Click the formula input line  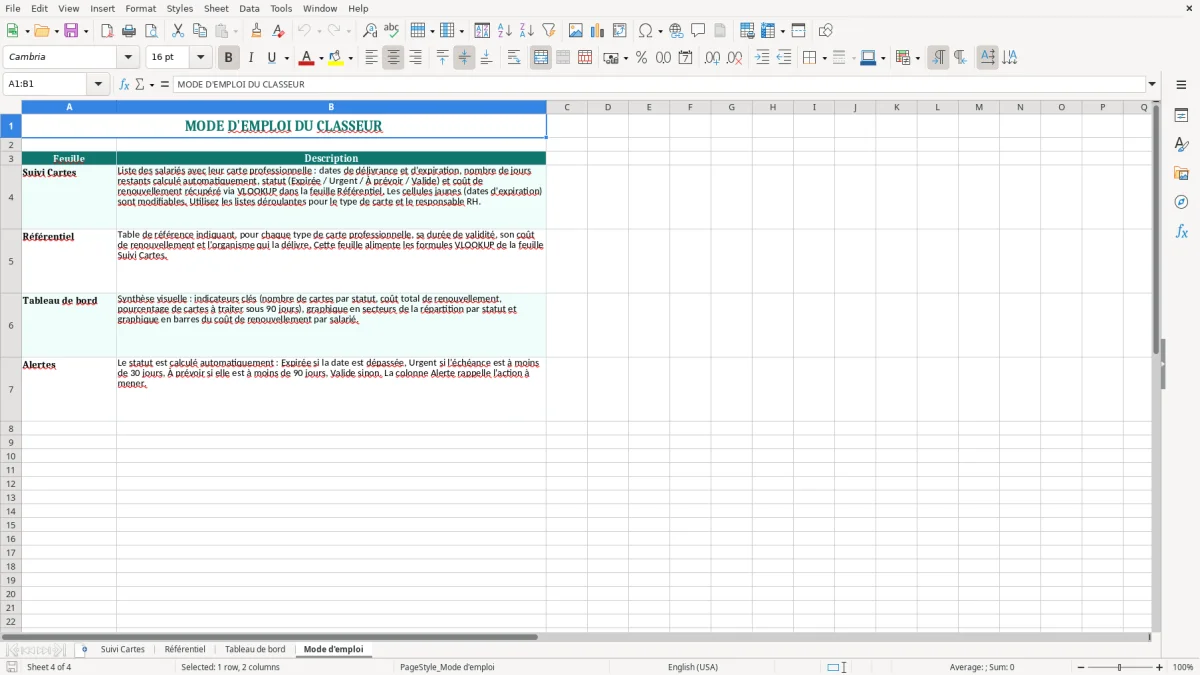[659, 85]
